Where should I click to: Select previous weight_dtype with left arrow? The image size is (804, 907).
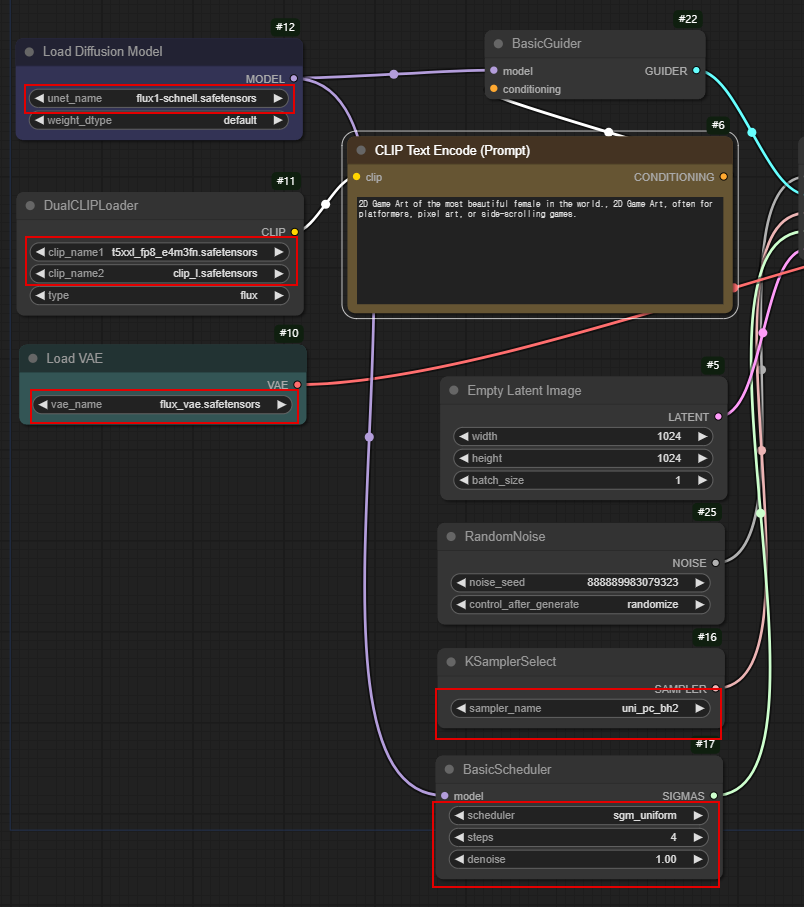[39, 120]
